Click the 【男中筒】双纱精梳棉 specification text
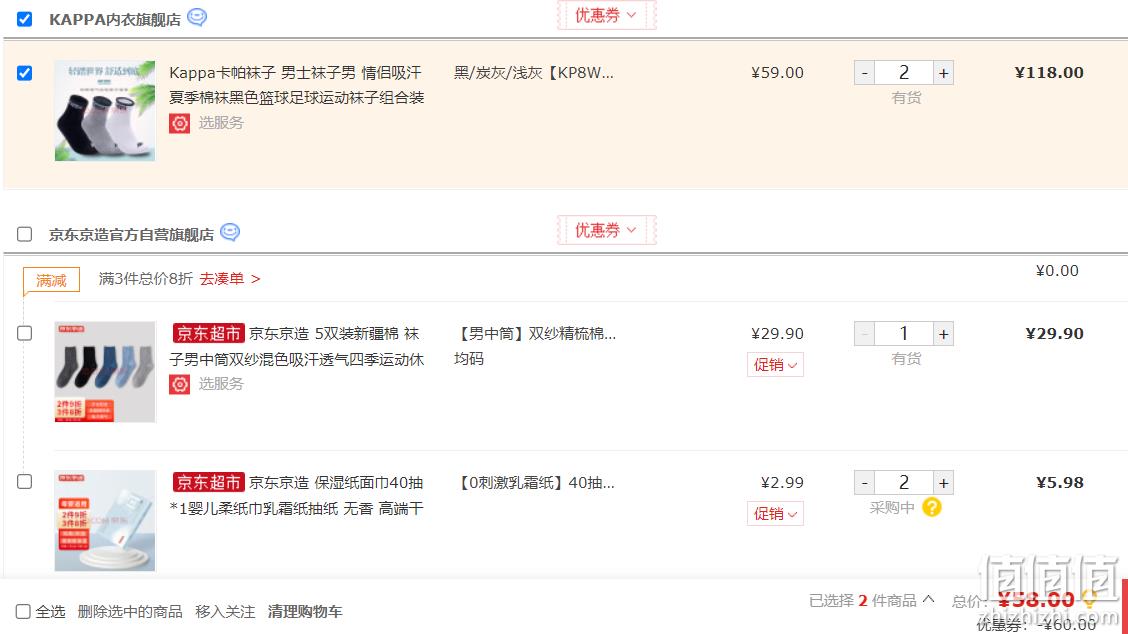Viewport: 1128px width, 634px height. point(537,334)
